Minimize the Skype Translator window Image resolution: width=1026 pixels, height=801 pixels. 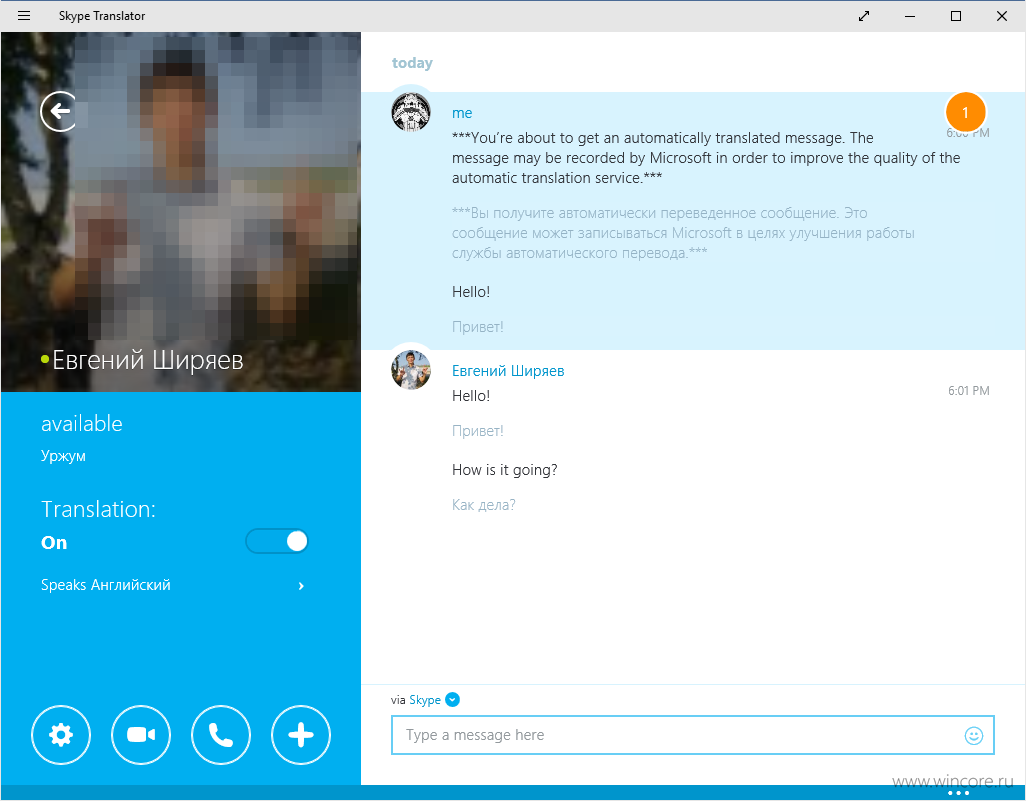[x=910, y=16]
